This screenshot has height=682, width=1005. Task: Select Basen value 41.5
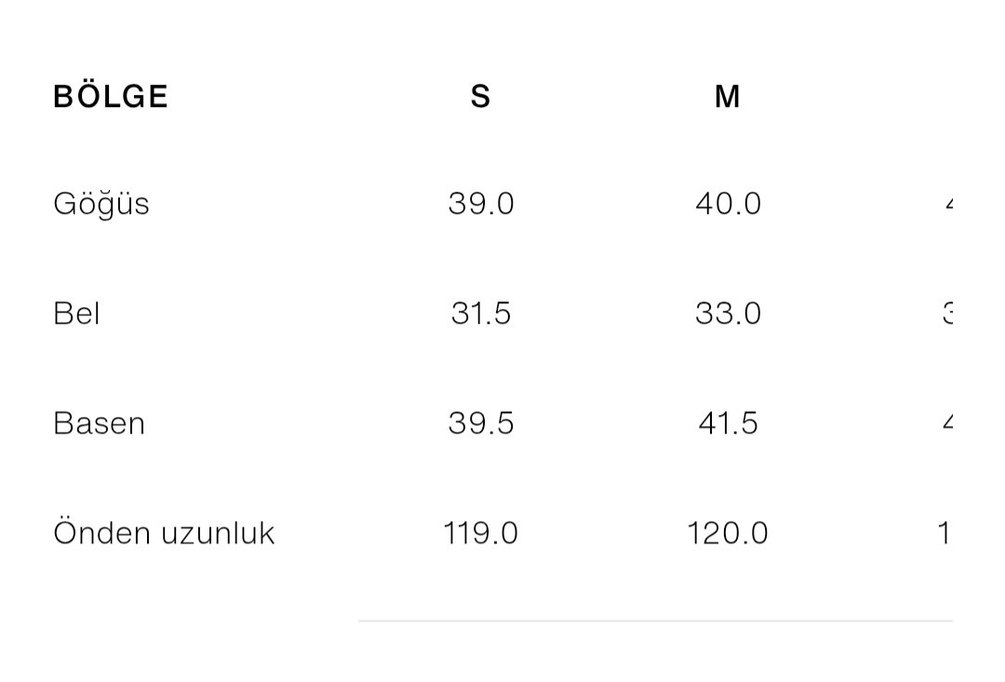point(728,423)
